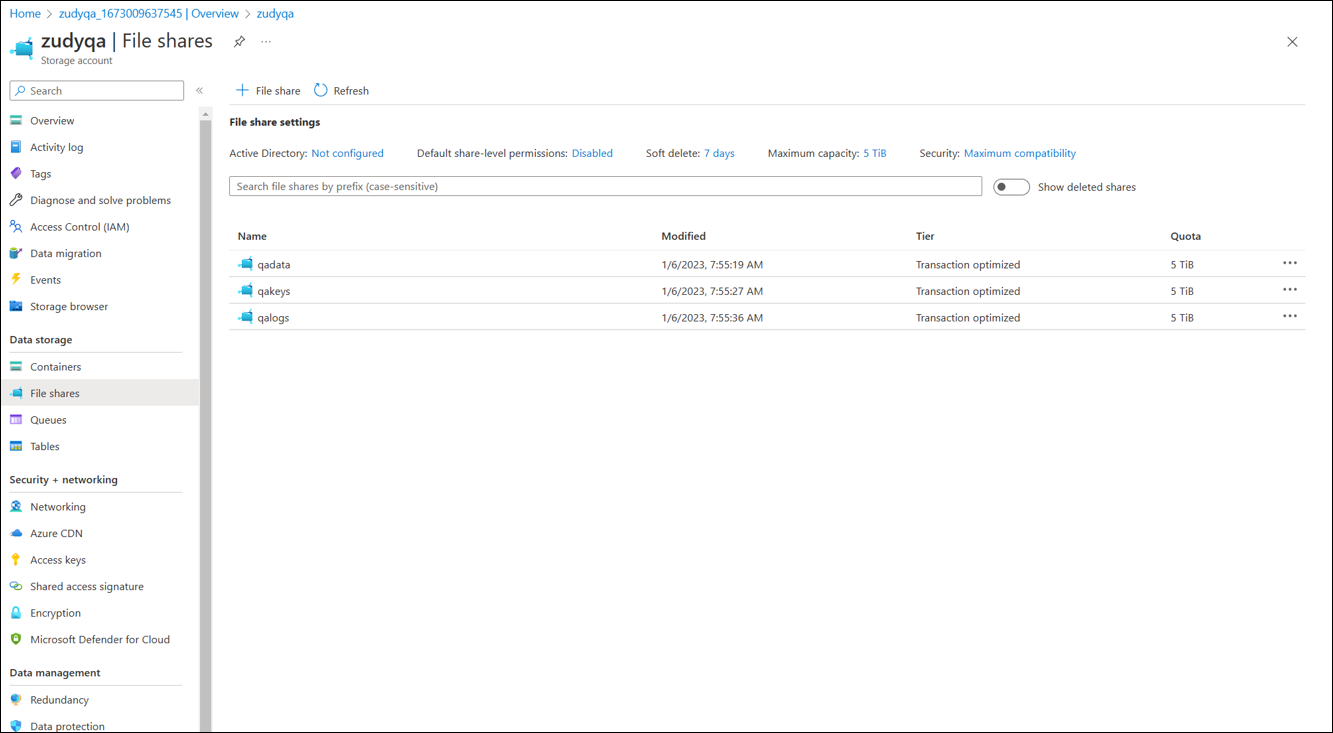Click the Tables icon

pos(16,447)
